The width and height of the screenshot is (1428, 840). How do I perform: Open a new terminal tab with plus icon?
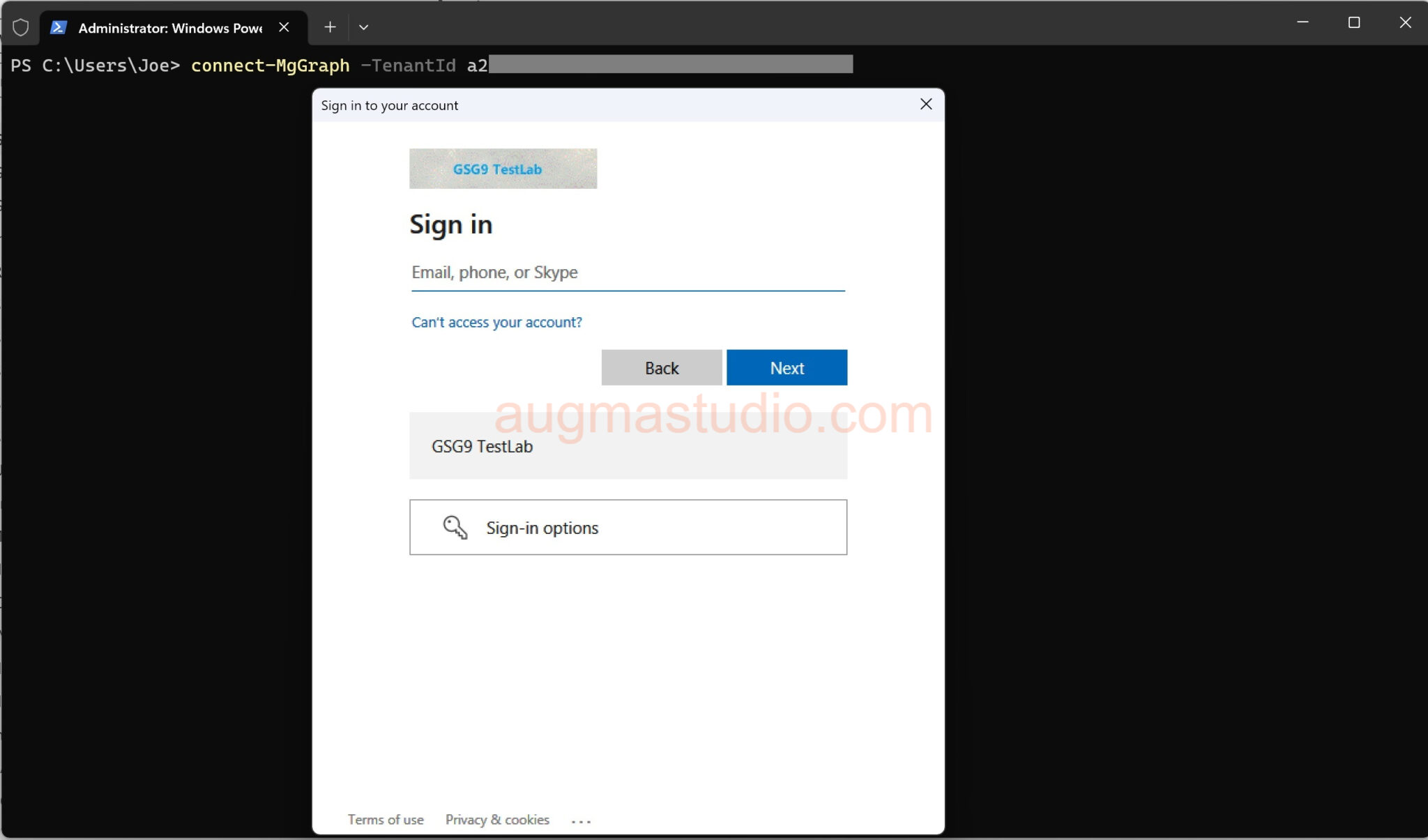coord(330,27)
